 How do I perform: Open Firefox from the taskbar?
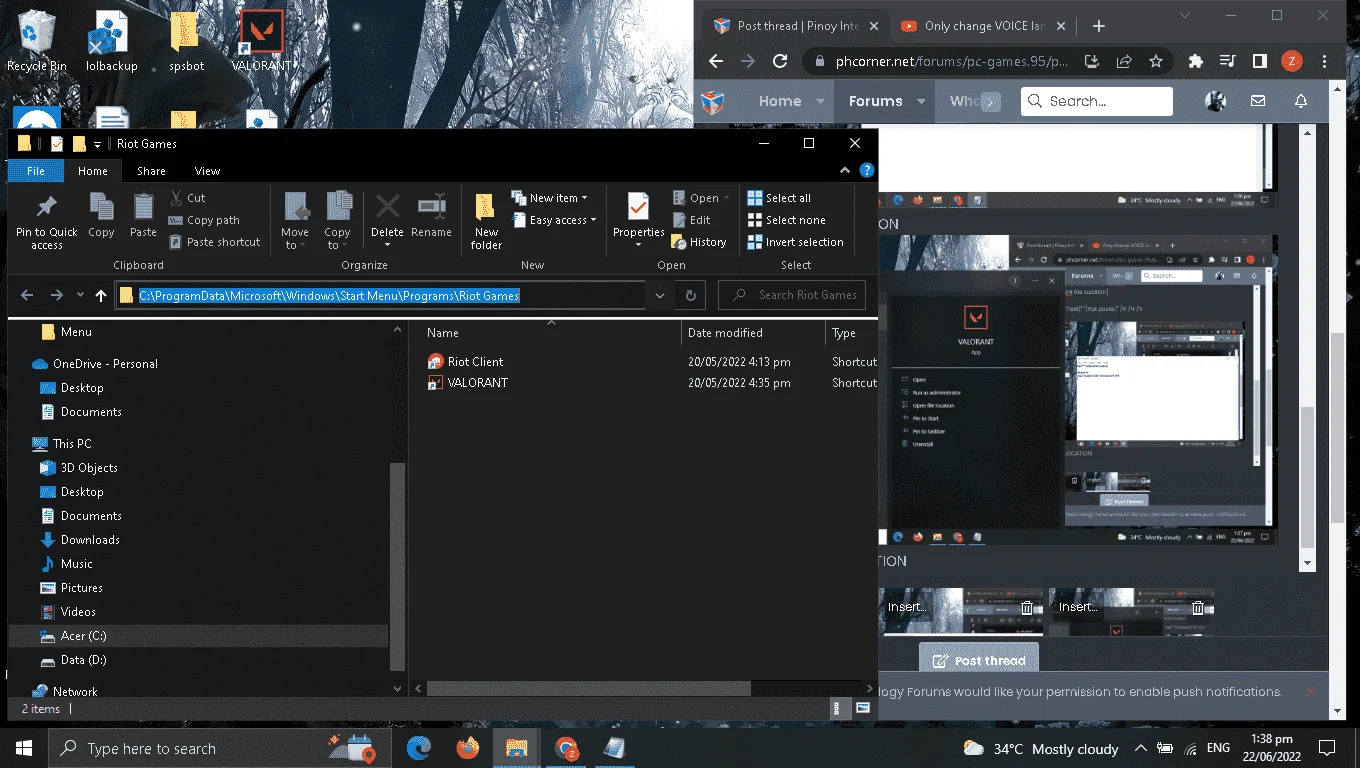point(467,748)
